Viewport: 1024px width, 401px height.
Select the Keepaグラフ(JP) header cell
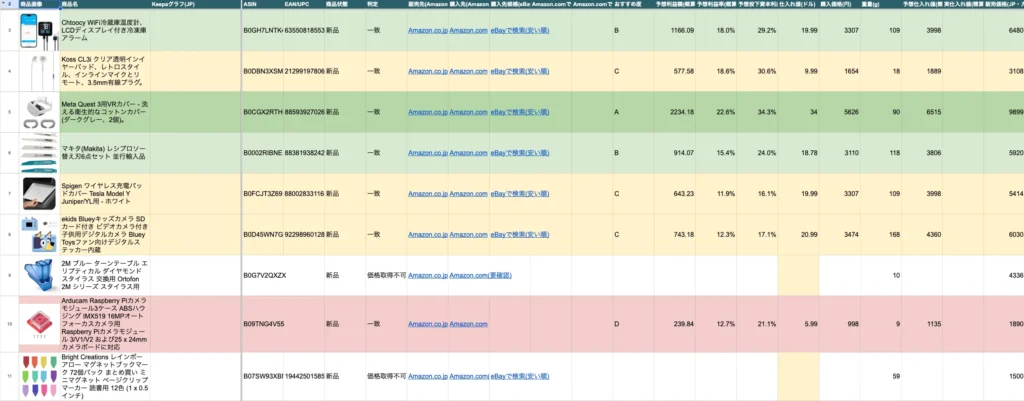tap(194, 4)
